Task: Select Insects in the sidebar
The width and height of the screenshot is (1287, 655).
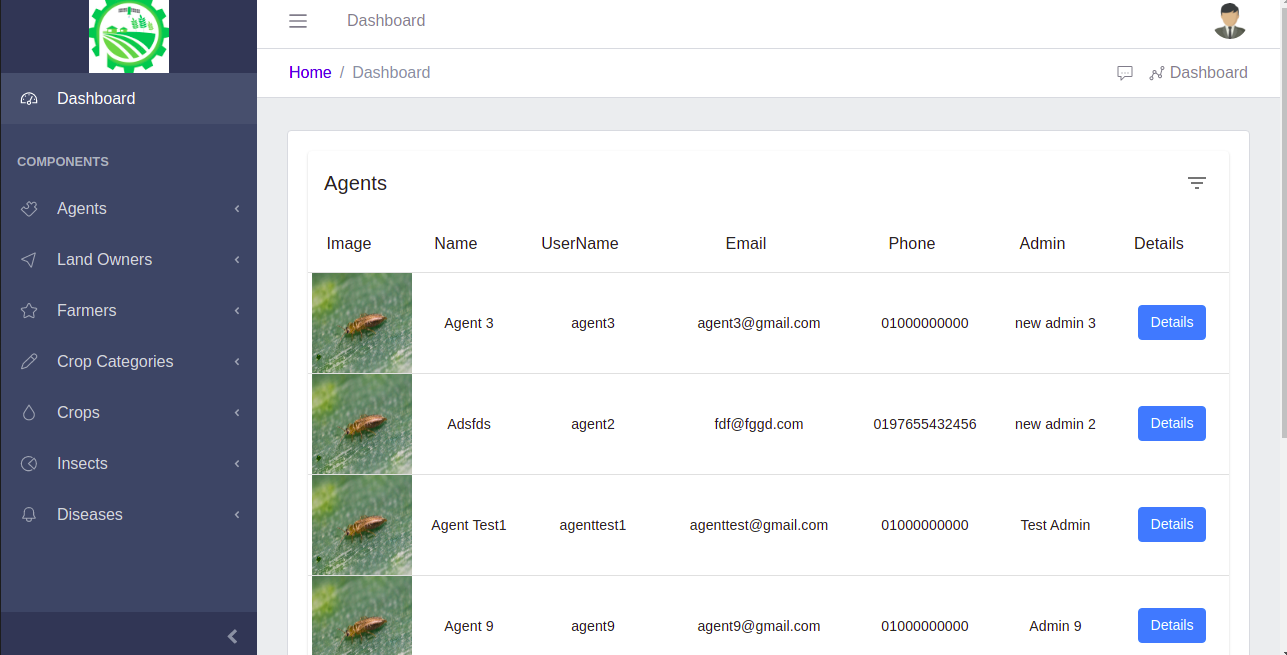Action: (82, 464)
